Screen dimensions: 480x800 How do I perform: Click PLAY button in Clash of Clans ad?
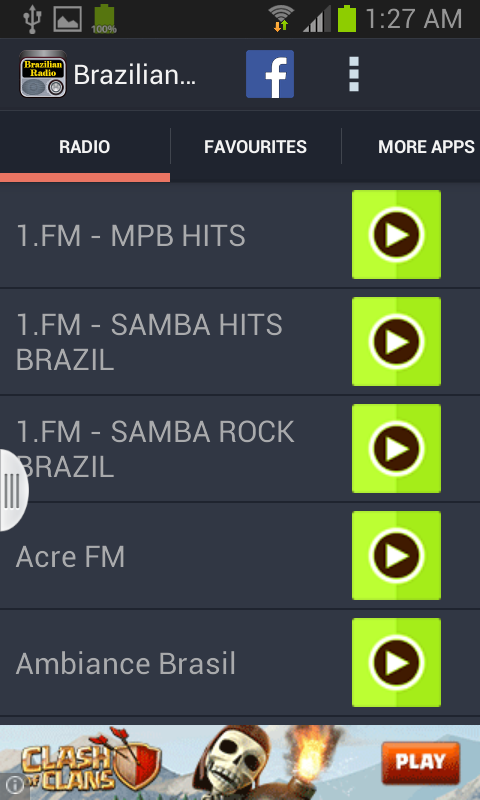pyautogui.click(x=420, y=763)
